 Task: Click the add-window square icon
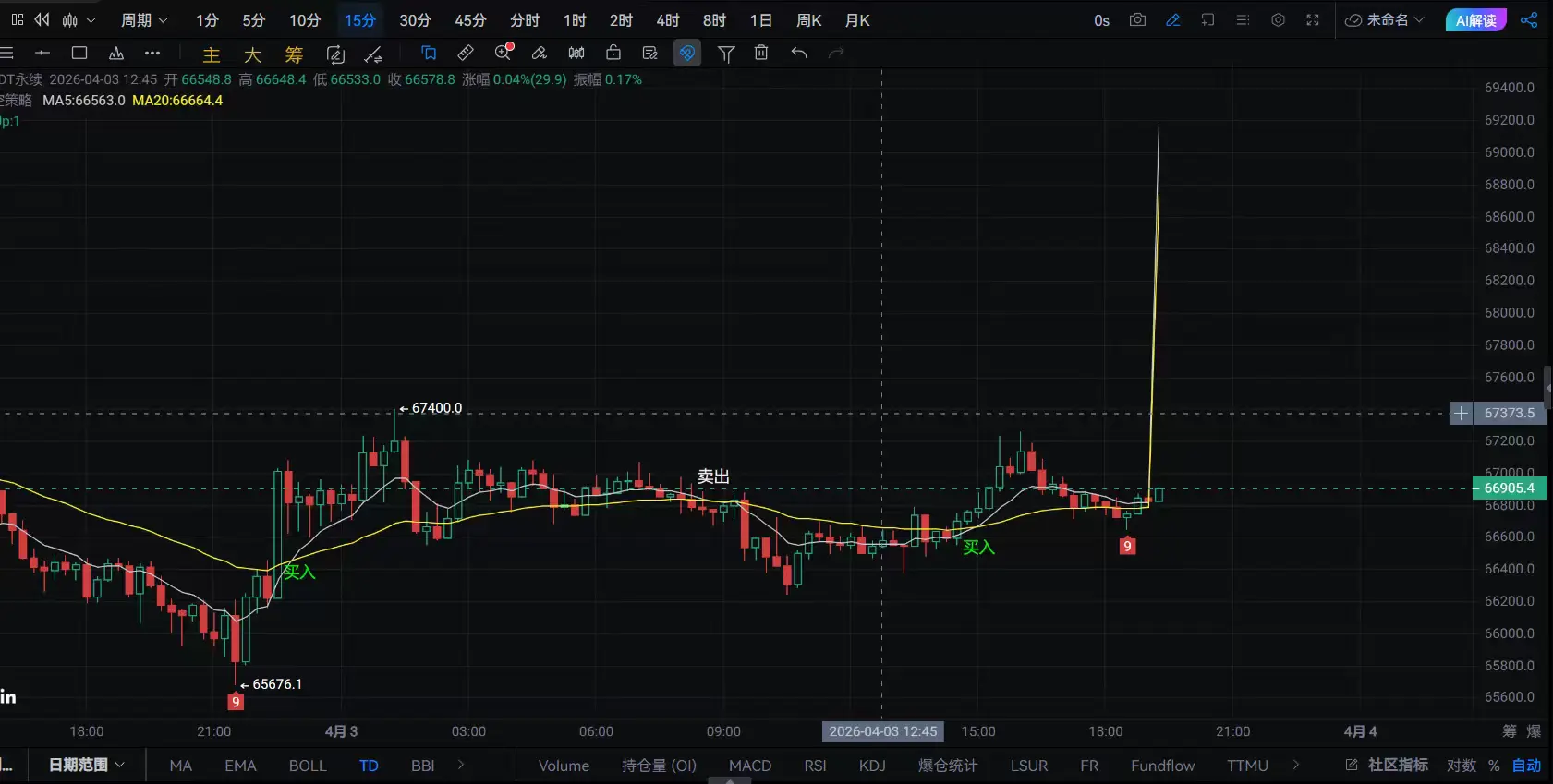coord(1207,19)
